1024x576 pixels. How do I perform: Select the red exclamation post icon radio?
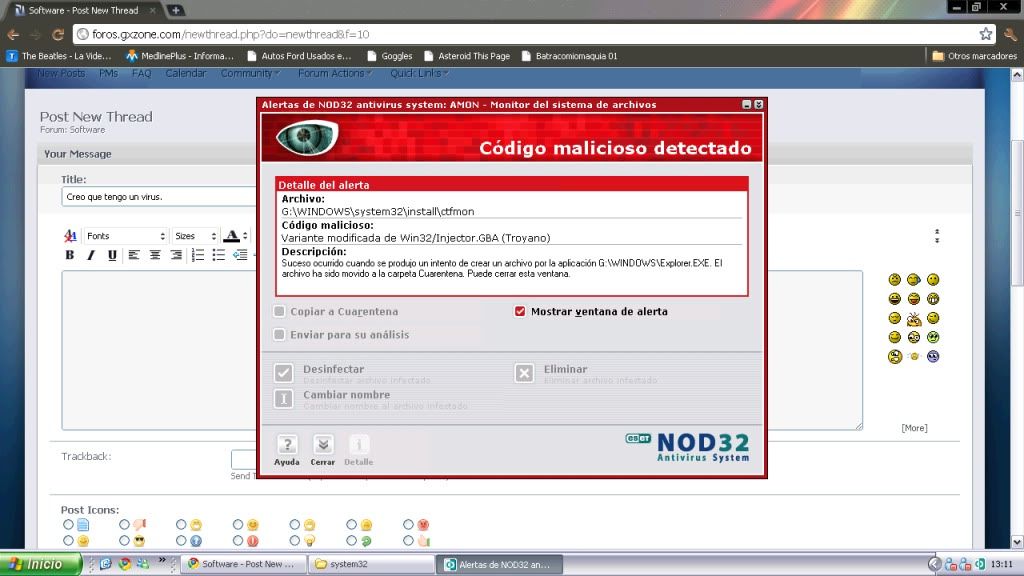click(238, 541)
